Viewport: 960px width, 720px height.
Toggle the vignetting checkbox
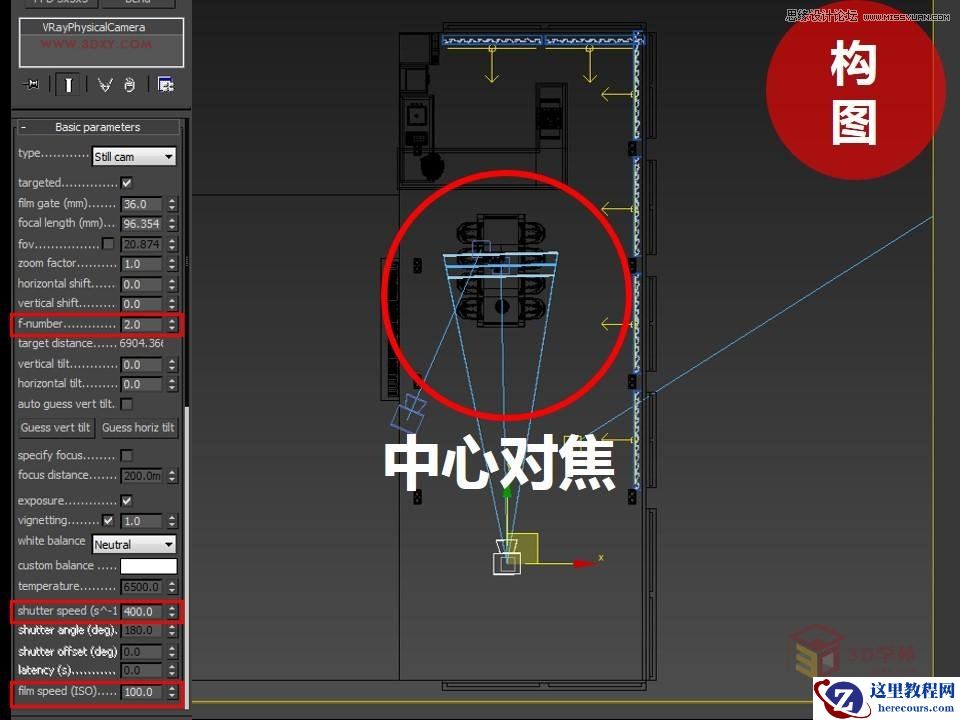pos(108,520)
